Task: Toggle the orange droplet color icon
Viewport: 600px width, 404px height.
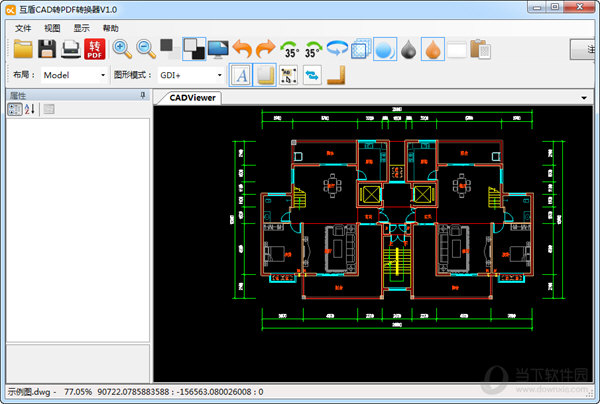Action: click(433, 49)
